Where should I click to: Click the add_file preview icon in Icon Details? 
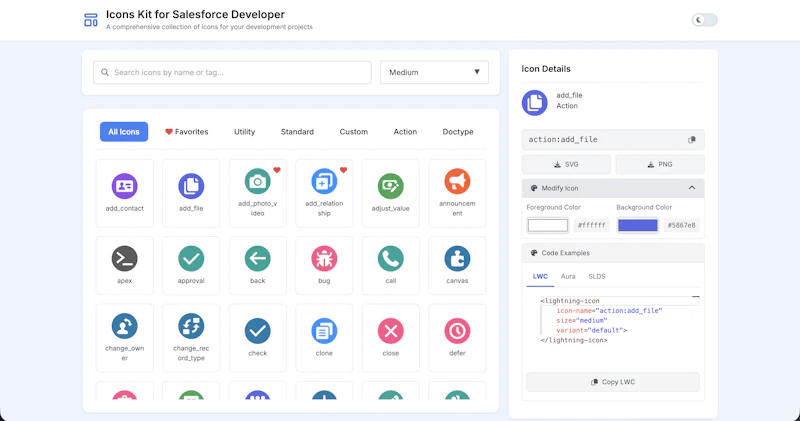(x=535, y=103)
